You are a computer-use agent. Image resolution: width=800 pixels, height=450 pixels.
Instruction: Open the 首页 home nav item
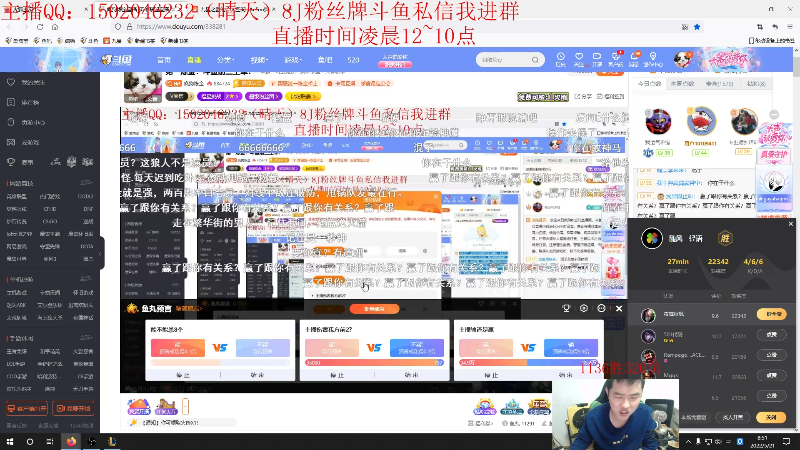coord(164,60)
